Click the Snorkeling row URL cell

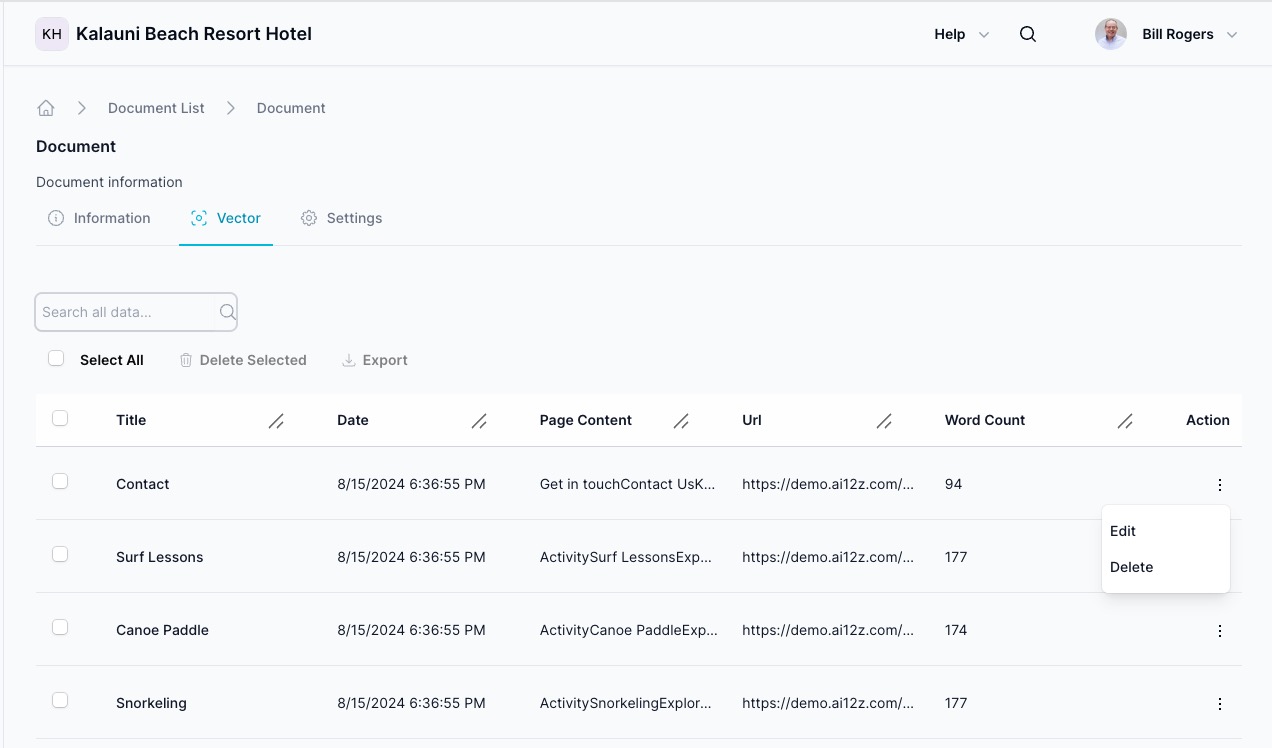pyautogui.click(x=828, y=703)
